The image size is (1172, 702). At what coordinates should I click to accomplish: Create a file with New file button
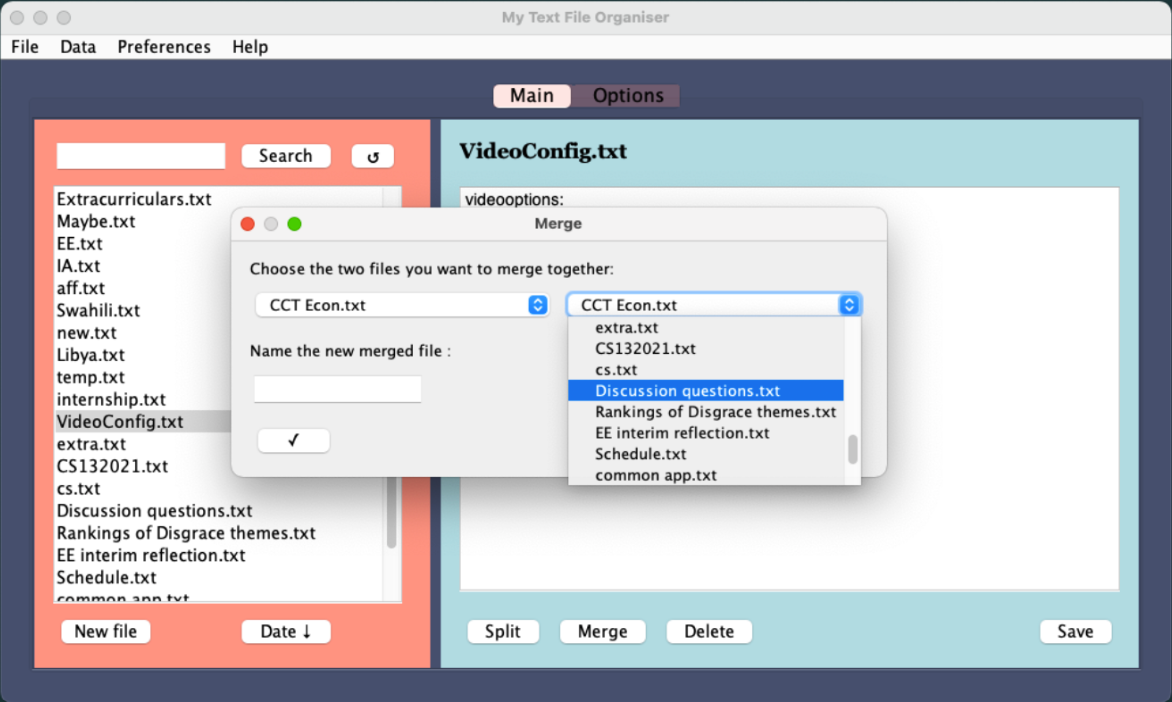(x=105, y=632)
